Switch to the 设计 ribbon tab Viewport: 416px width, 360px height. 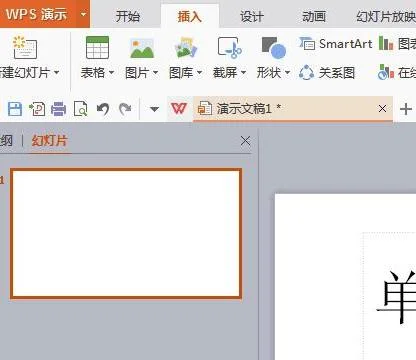(252, 16)
